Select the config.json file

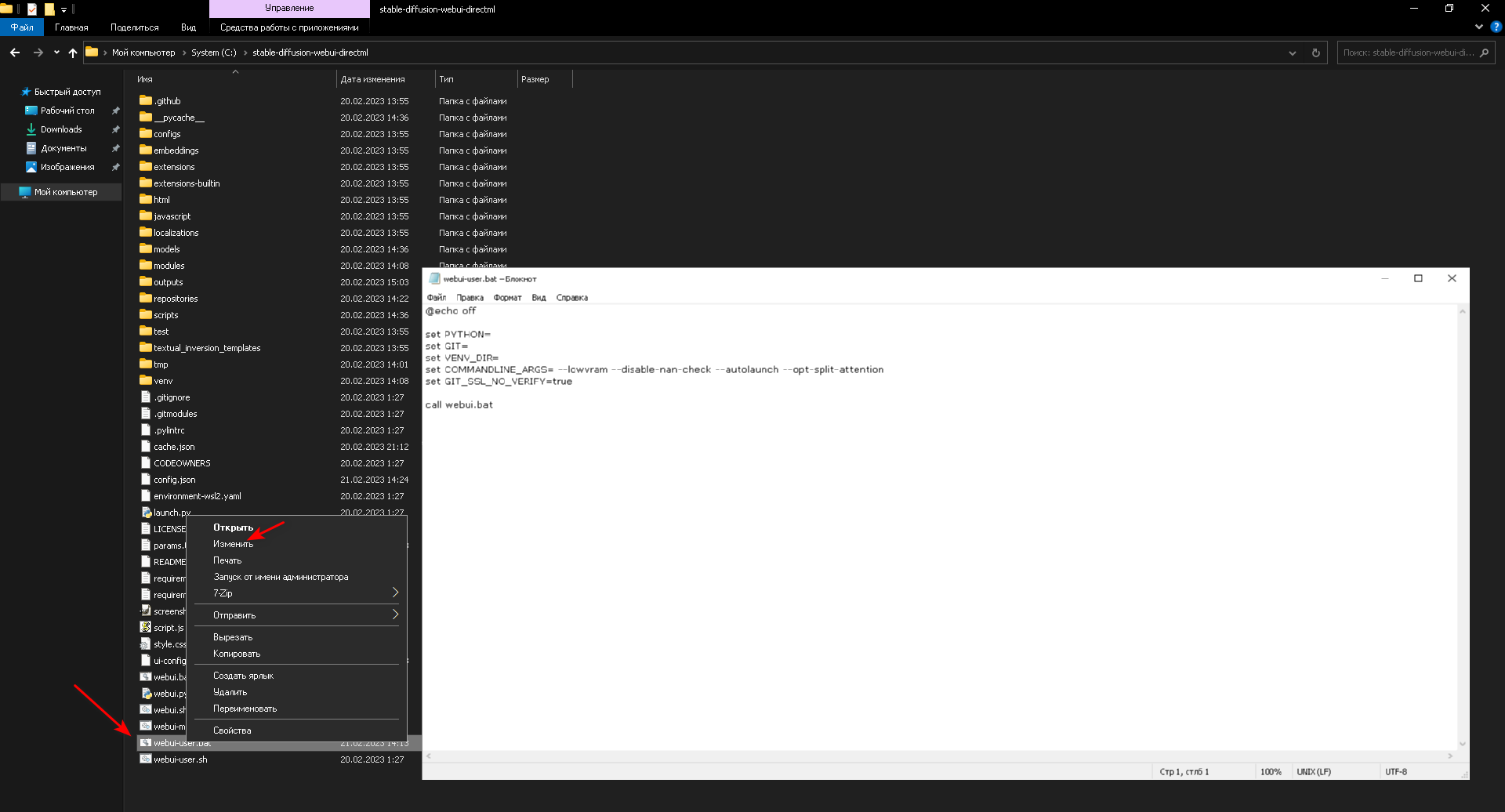tap(169, 480)
